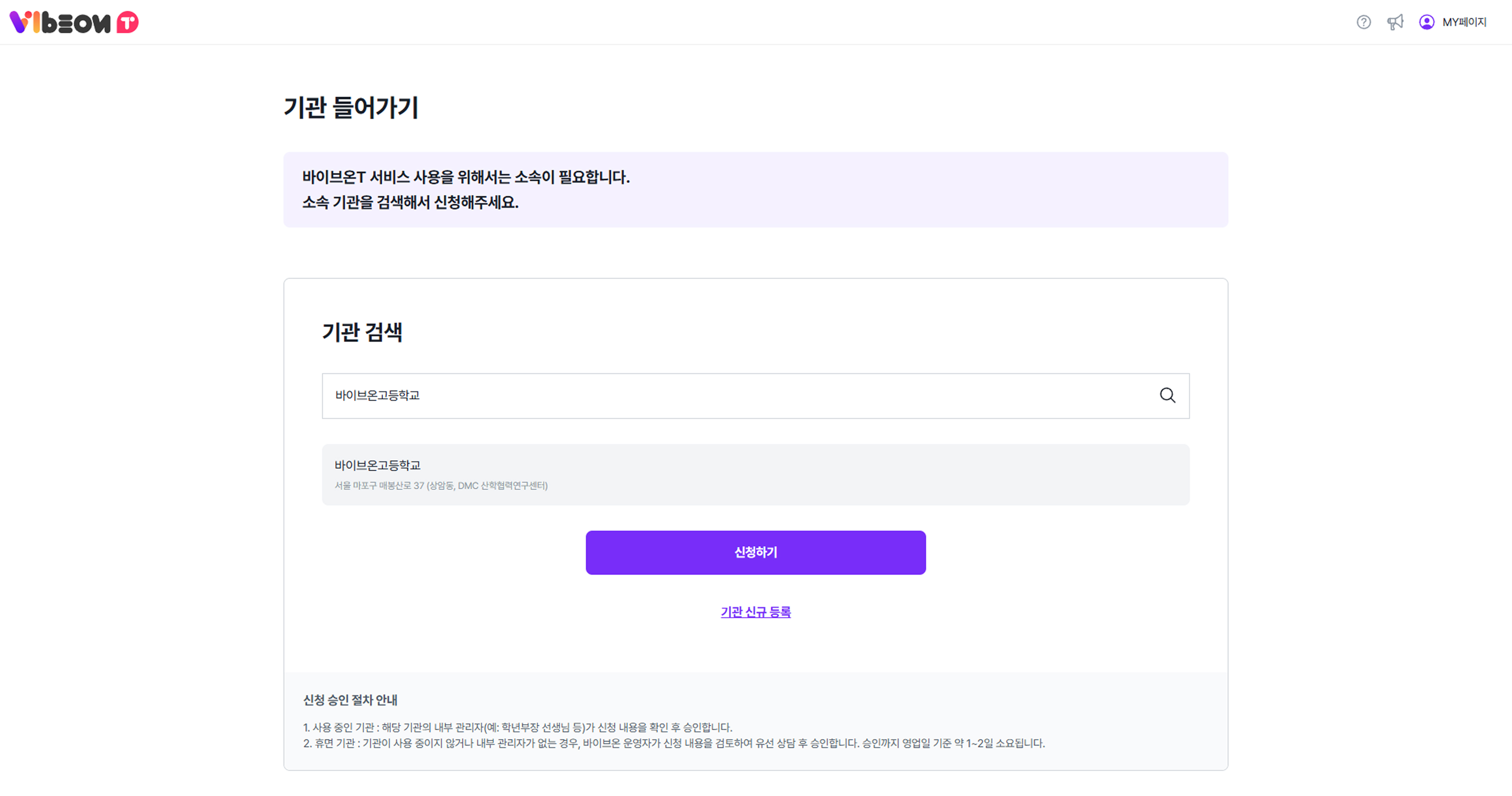Select the 바이브온고등학교 search result name
The image size is (1512, 796).
pos(378,465)
